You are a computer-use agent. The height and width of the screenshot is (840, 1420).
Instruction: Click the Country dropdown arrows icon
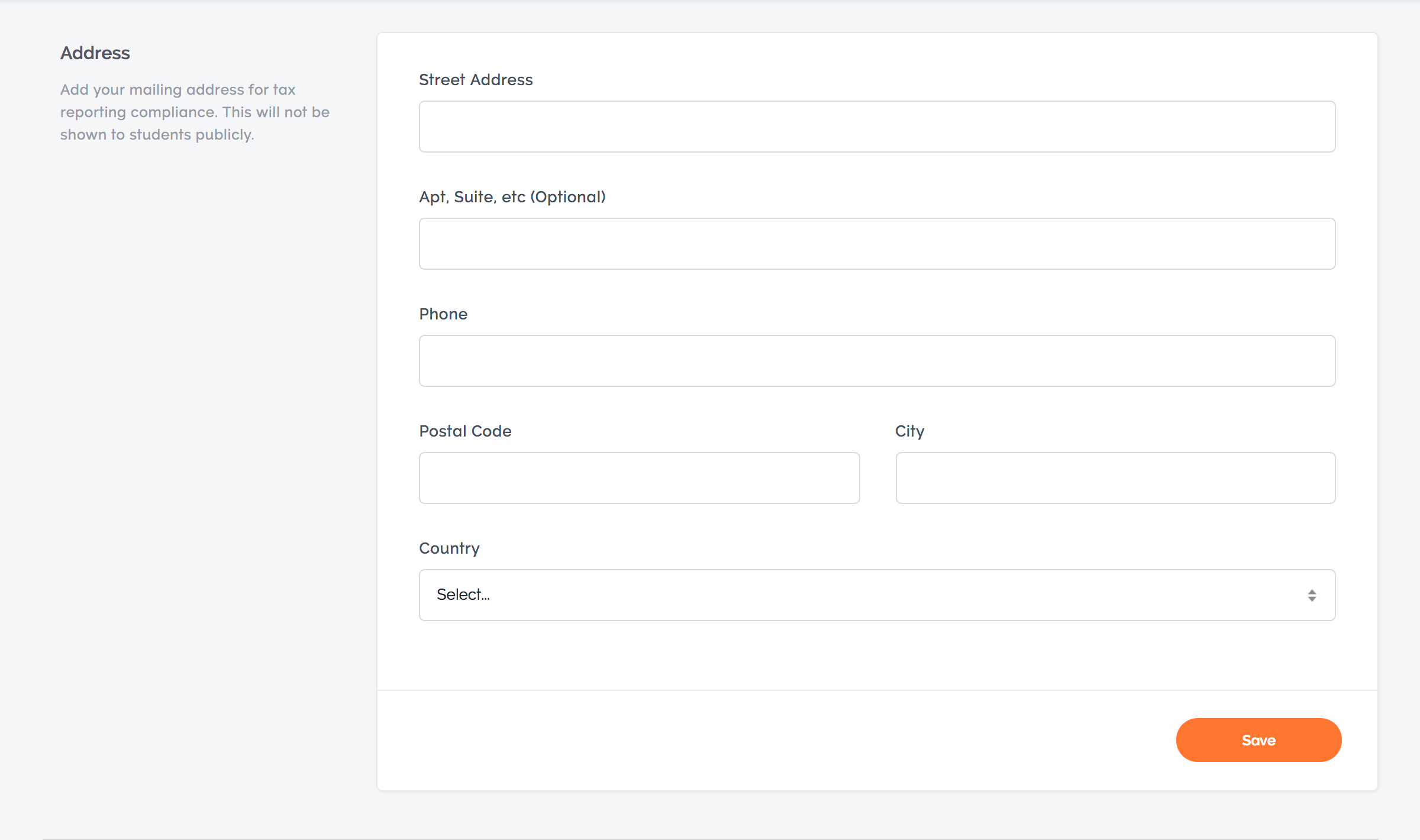pos(1312,595)
